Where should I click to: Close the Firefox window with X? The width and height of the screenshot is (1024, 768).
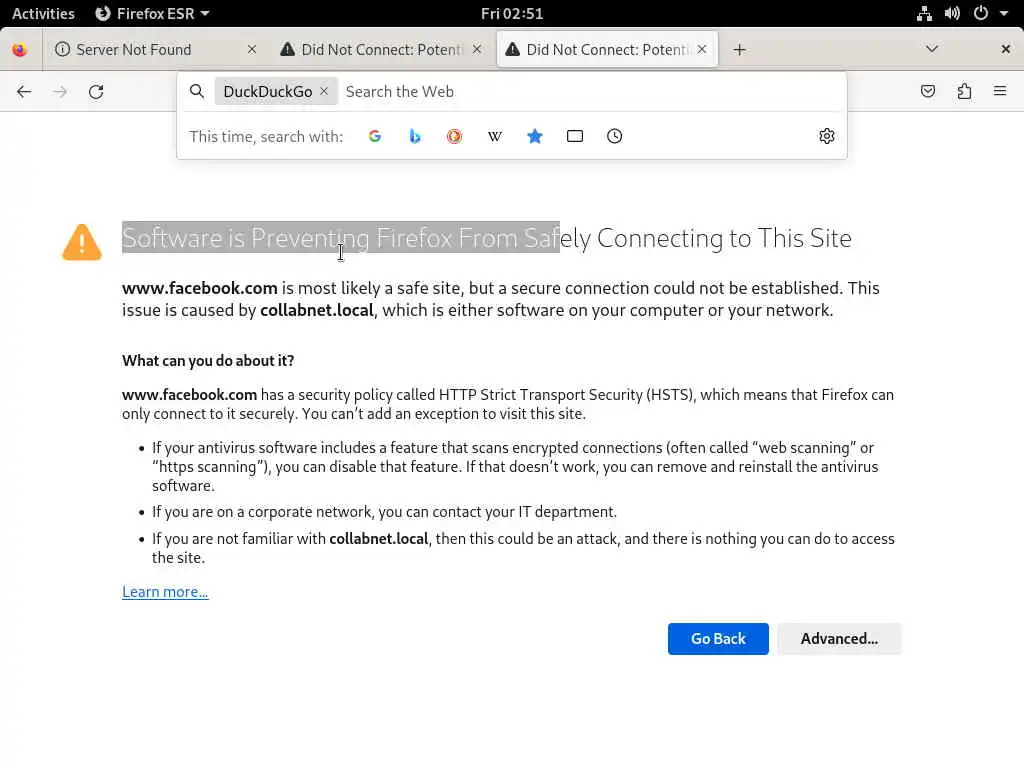[1006, 50]
